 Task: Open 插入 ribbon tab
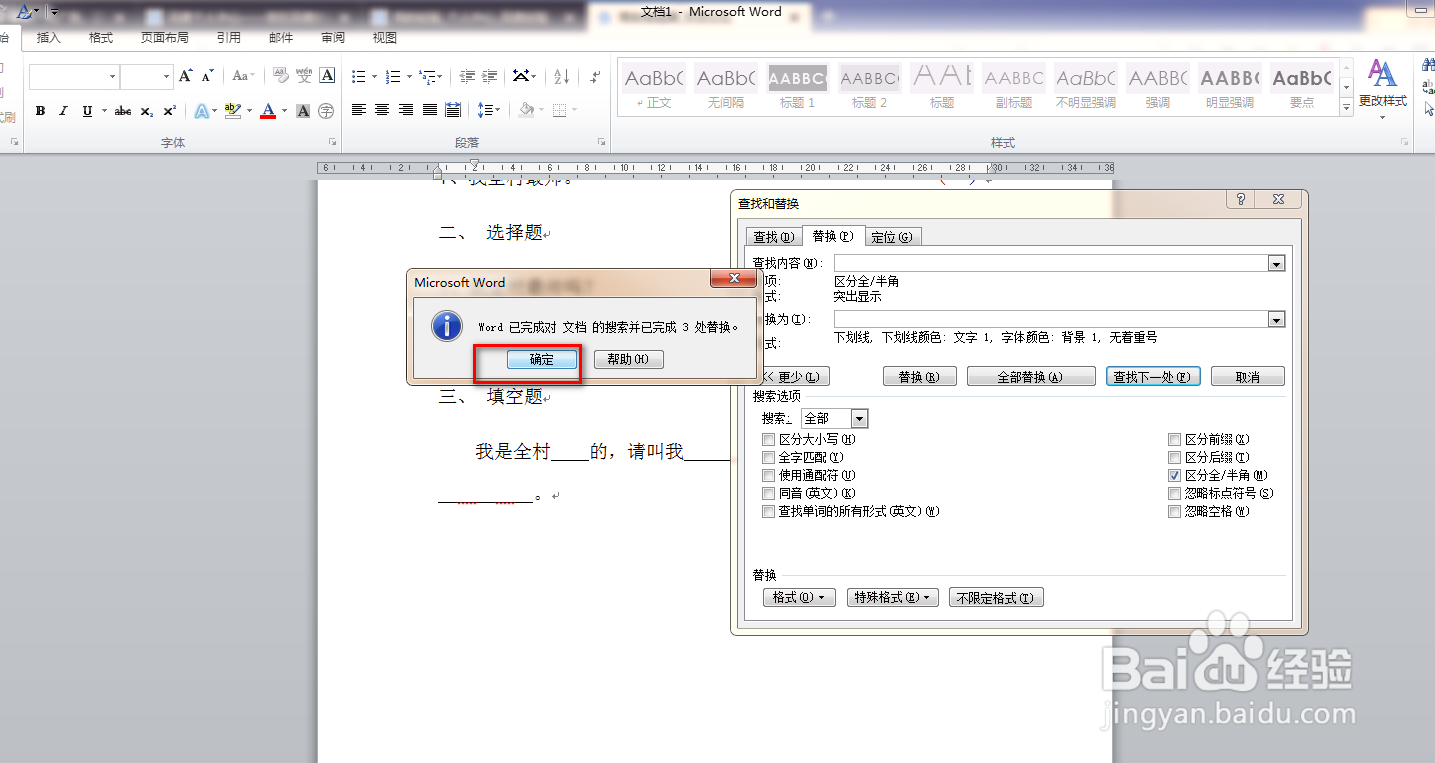pyautogui.click(x=49, y=38)
